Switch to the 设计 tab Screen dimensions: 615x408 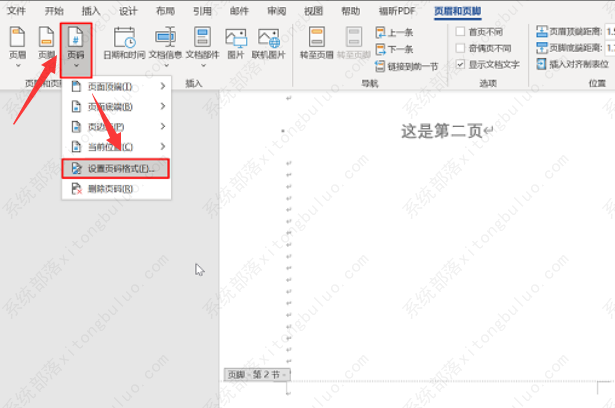(x=128, y=11)
